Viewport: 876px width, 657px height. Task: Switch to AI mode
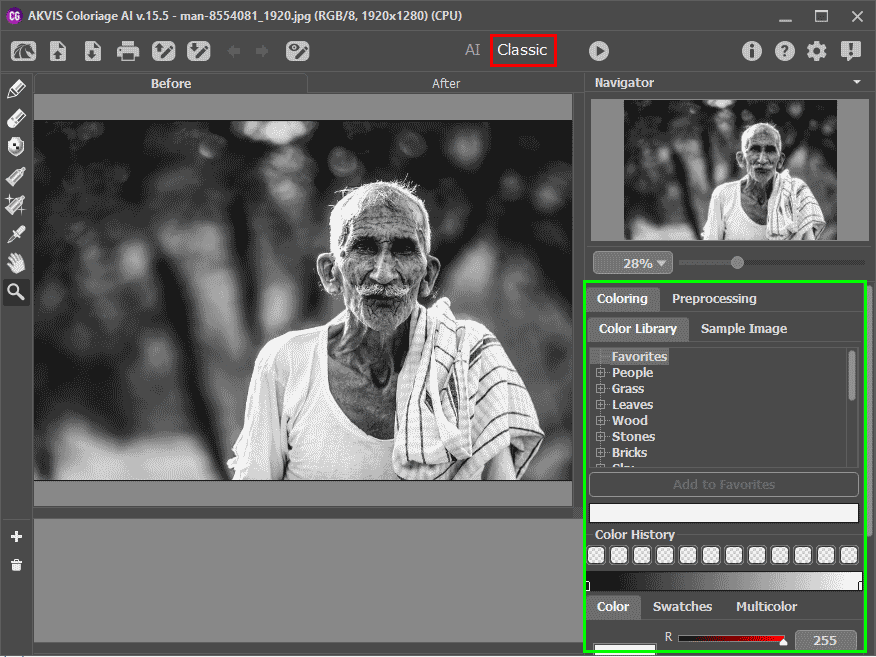coord(472,50)
